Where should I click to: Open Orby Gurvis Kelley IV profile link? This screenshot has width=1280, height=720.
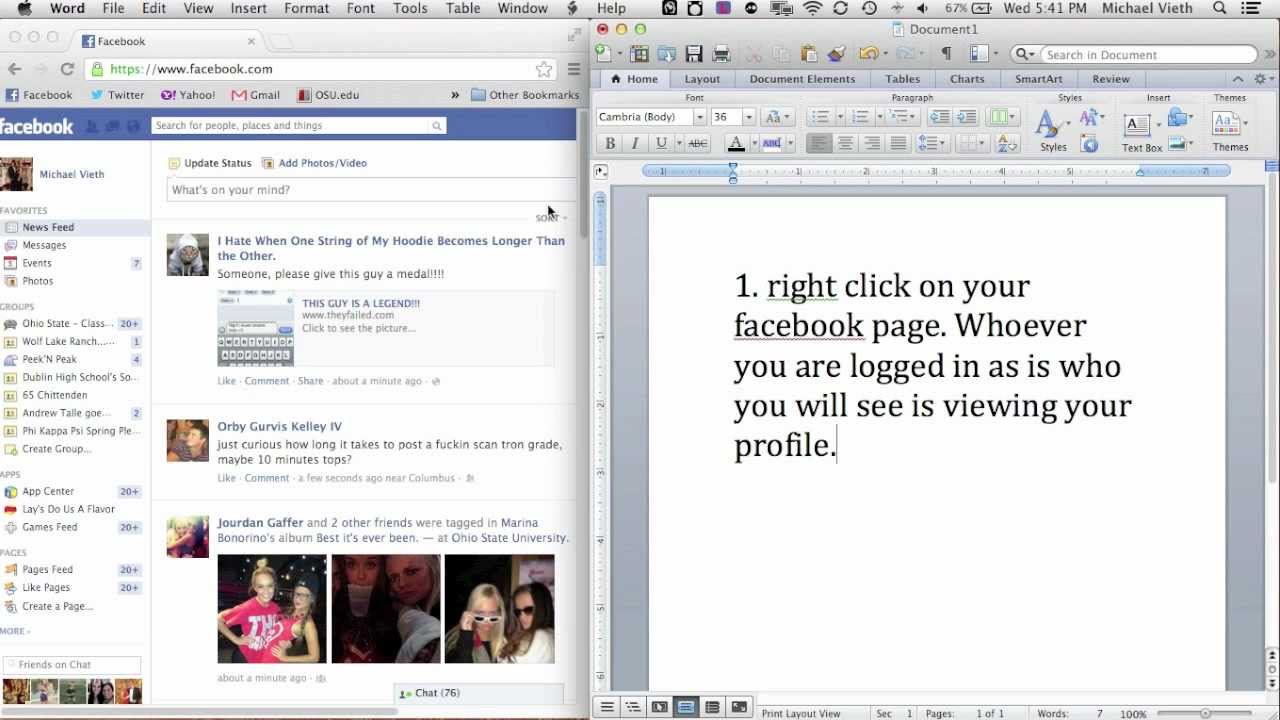279,426
